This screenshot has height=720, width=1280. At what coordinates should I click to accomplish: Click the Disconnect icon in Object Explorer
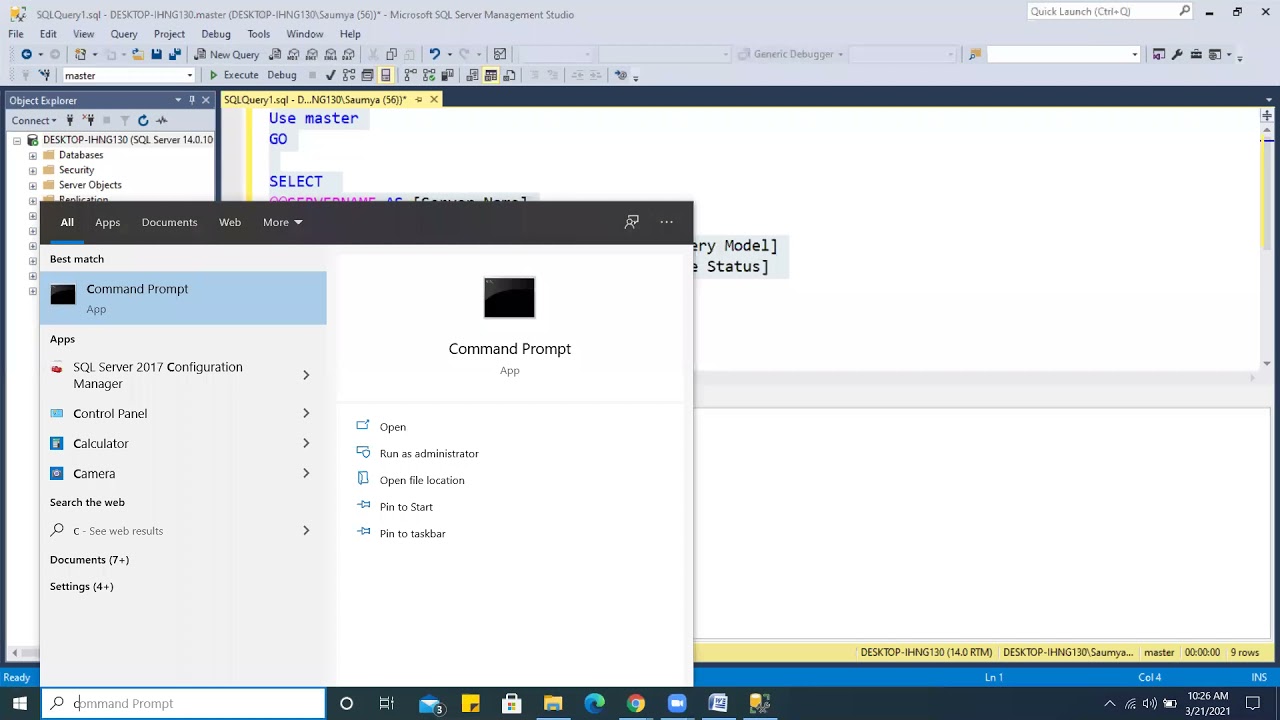point(88,120)
